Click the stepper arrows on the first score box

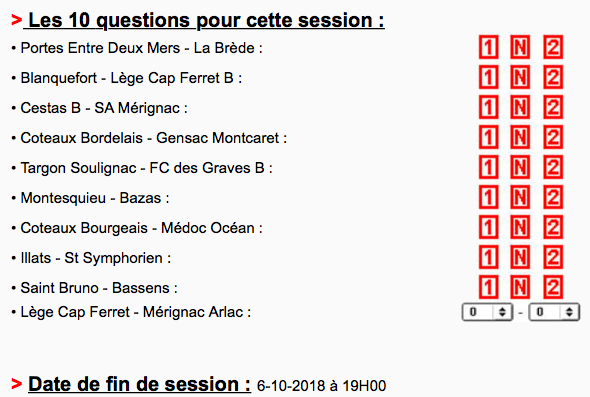(502, 312)
